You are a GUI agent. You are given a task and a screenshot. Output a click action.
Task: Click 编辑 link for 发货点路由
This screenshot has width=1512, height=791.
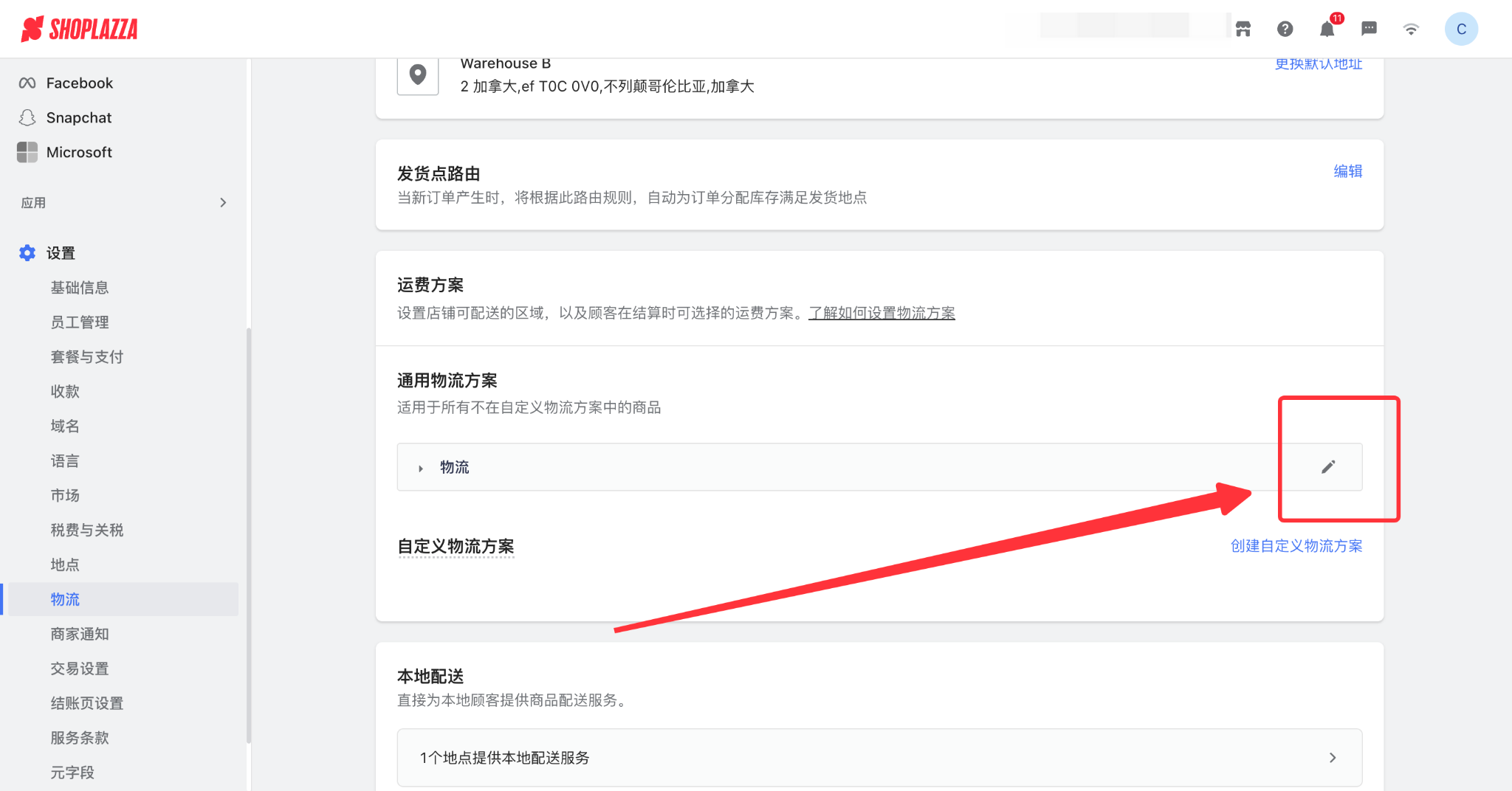point(1347,171)
